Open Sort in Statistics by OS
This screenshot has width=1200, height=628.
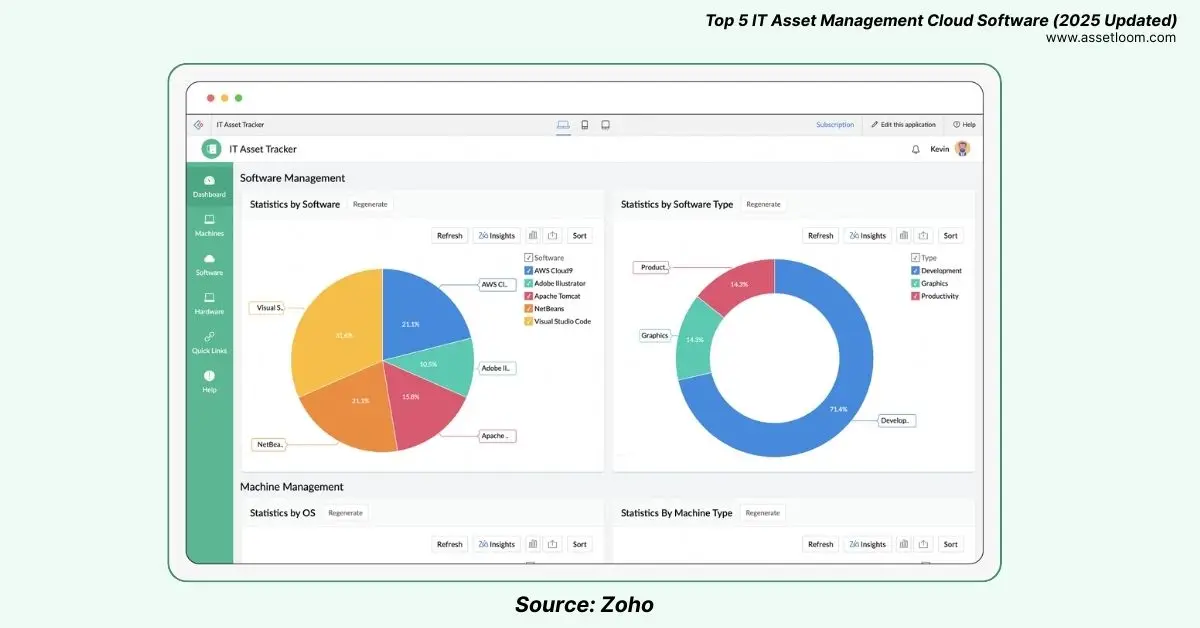[x=579, y=544]
